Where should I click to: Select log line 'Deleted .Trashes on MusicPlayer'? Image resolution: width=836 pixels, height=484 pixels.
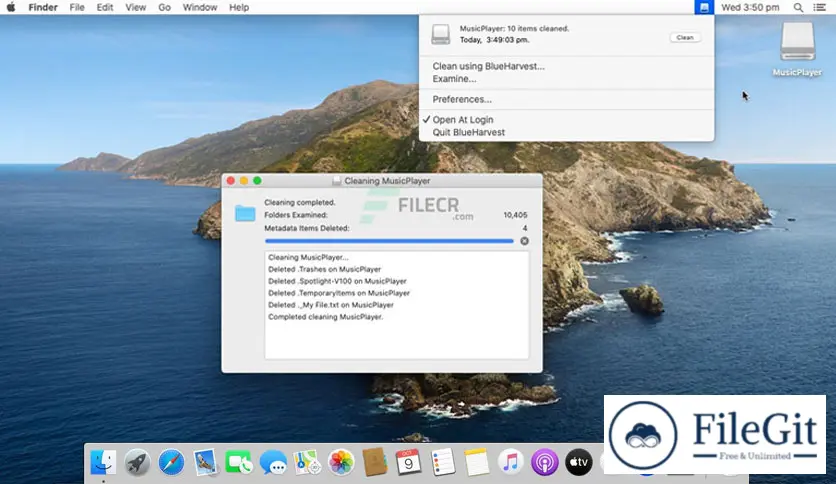click(x=324, y=269)
